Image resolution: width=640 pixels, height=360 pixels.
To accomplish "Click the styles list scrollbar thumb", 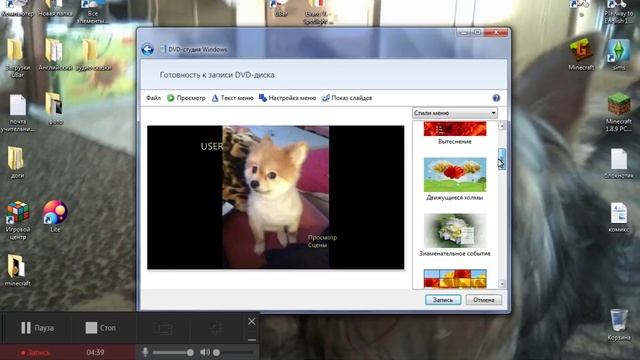I will point(502,159).
